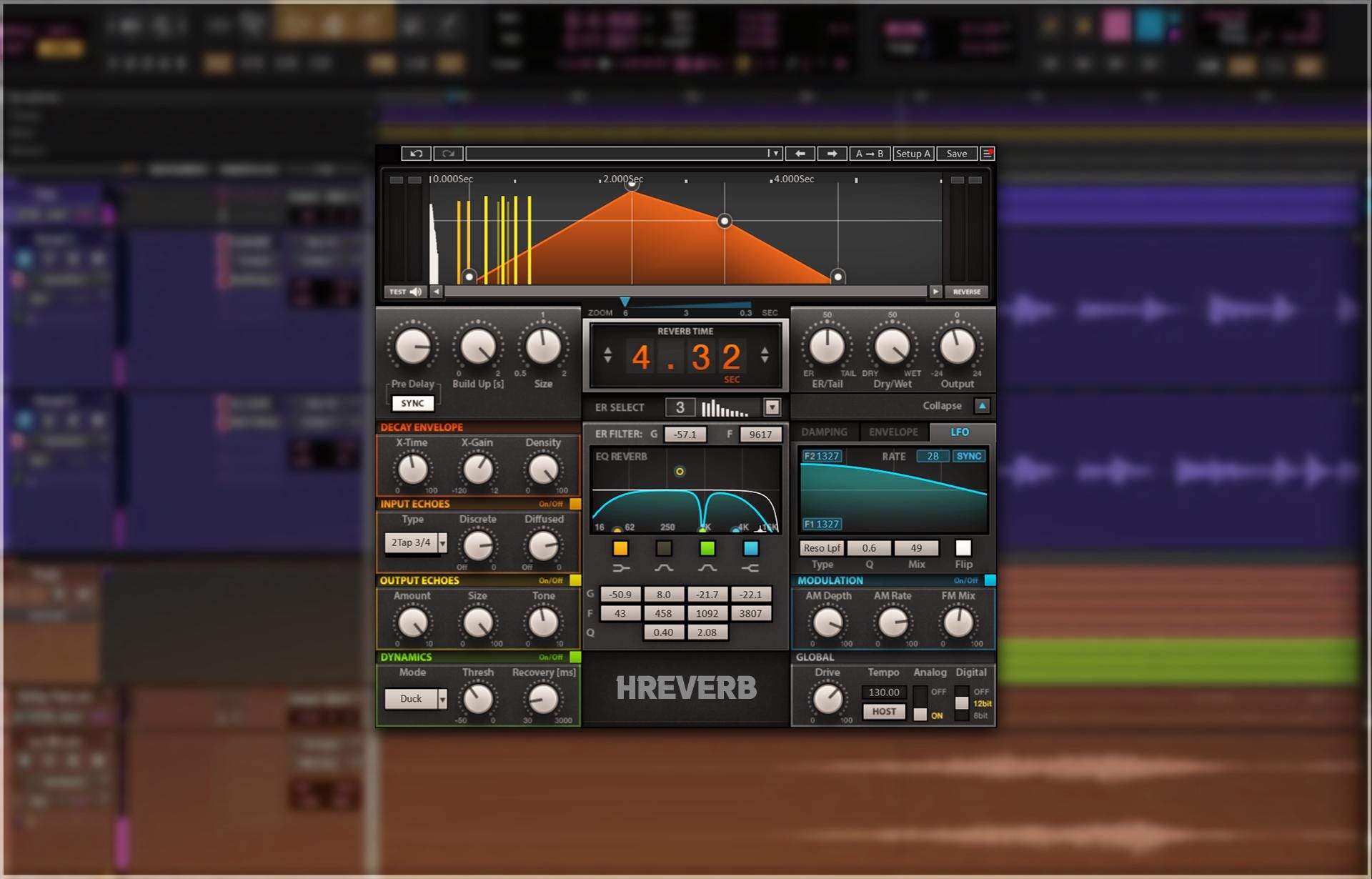Open the Dynamics Mode Duck dropdown
The image size is (1372, 879).
click(416, 699)
